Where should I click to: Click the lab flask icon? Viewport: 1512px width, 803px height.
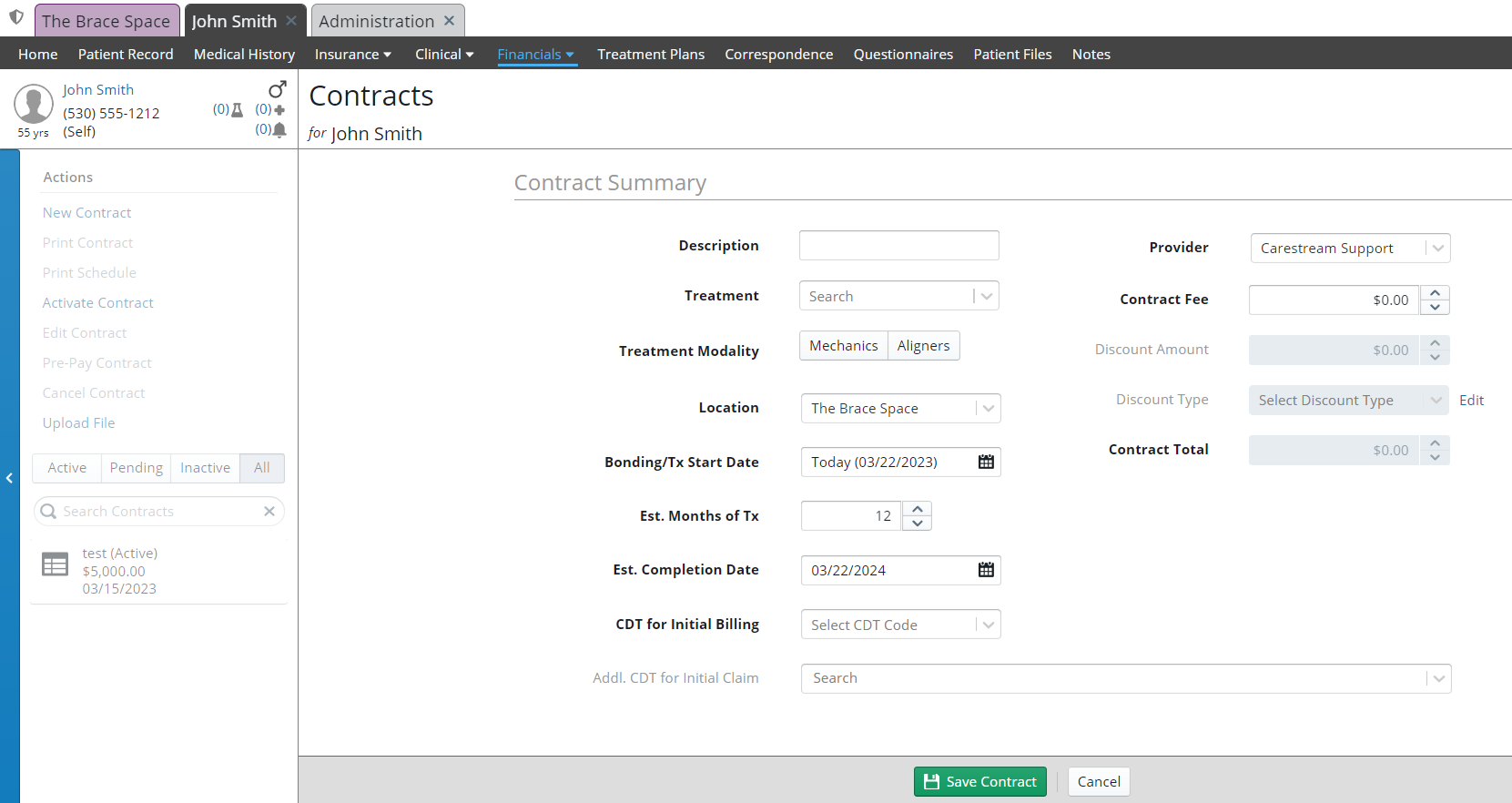[x=238, y=109]
